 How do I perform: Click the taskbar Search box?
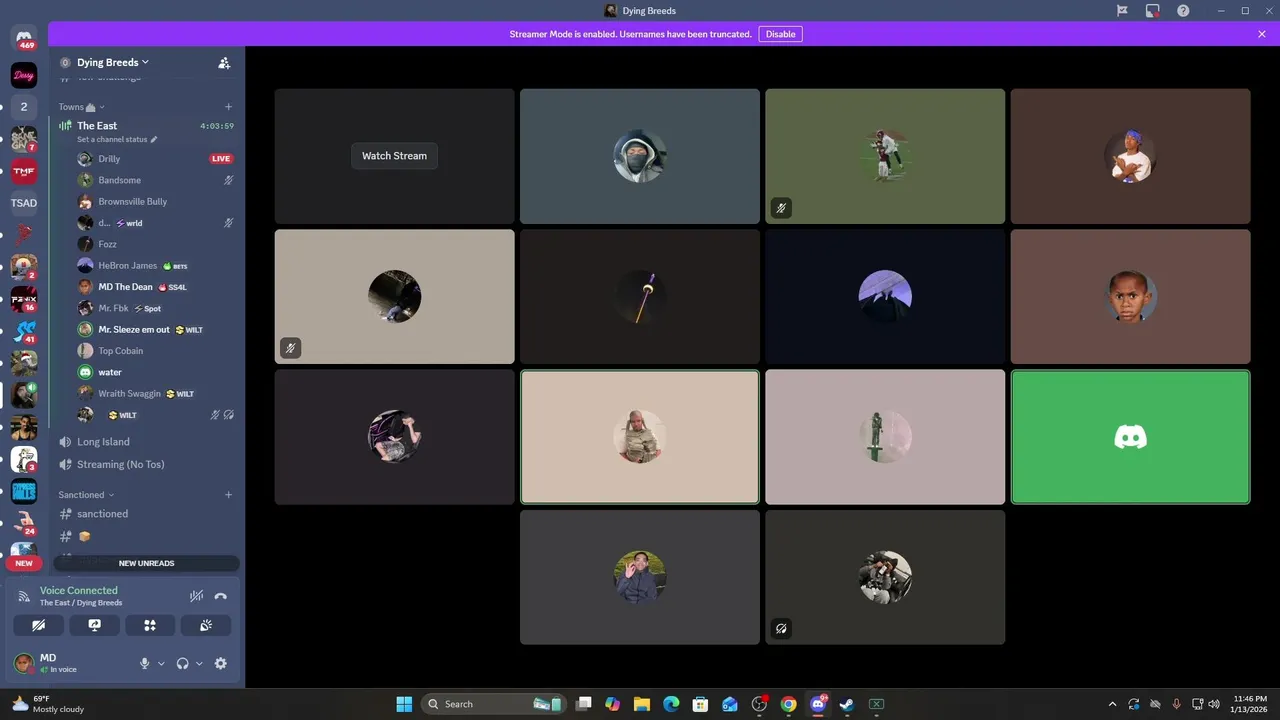(494, 704)
